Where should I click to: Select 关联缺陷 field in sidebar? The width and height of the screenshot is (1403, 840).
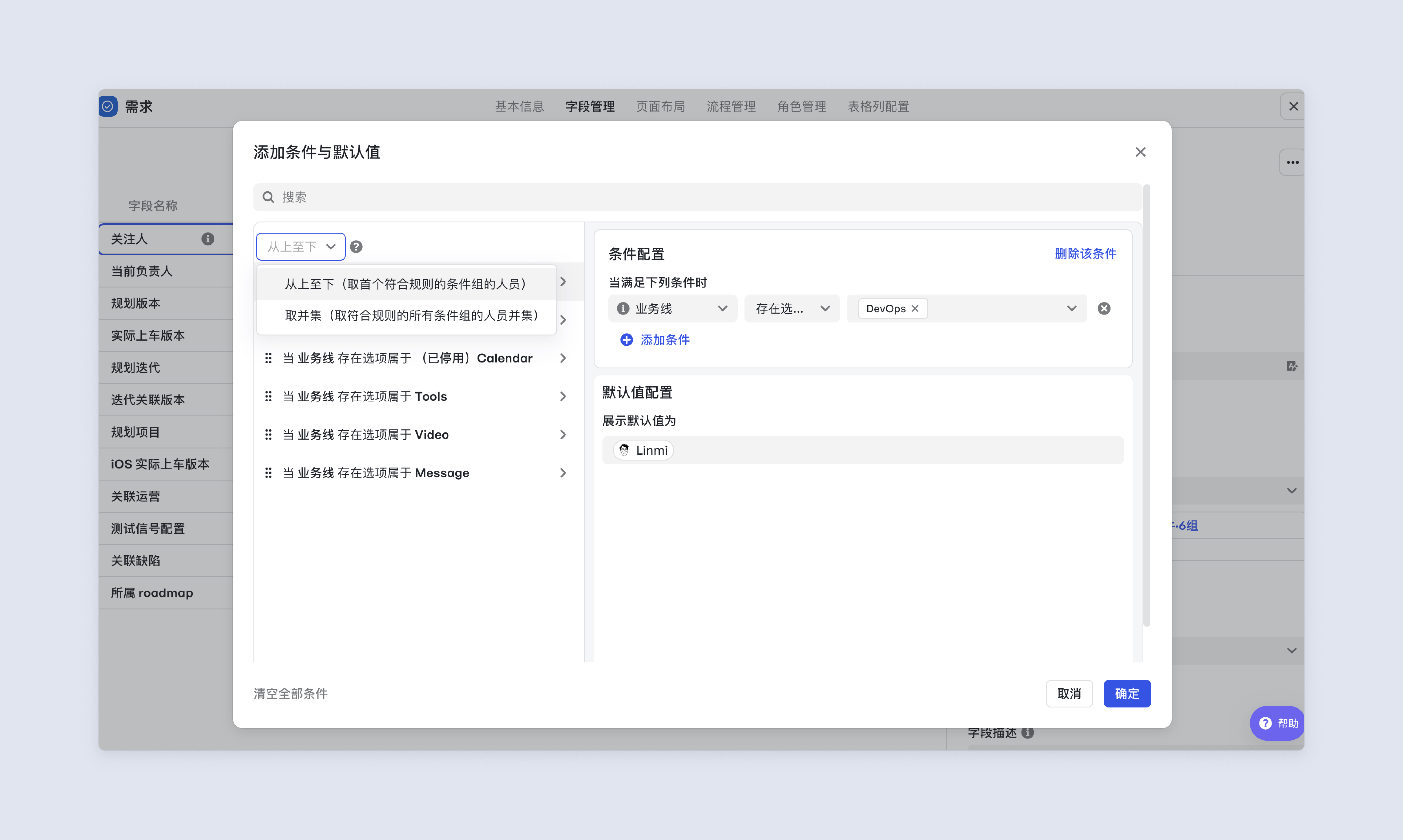(166, 561)
